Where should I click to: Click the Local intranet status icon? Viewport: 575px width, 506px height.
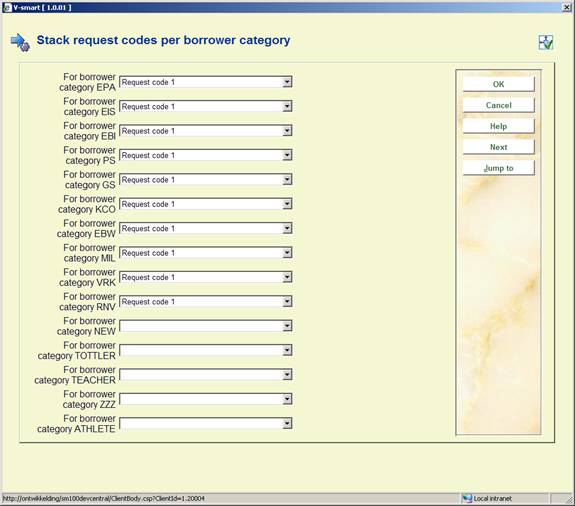click(467, 498)
